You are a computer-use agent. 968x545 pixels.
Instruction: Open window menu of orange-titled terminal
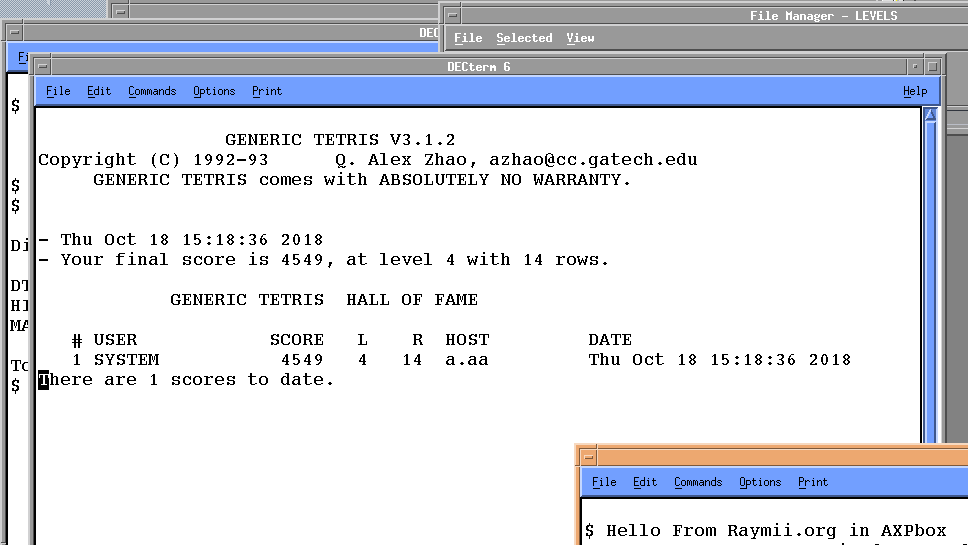tap(589, 456)
